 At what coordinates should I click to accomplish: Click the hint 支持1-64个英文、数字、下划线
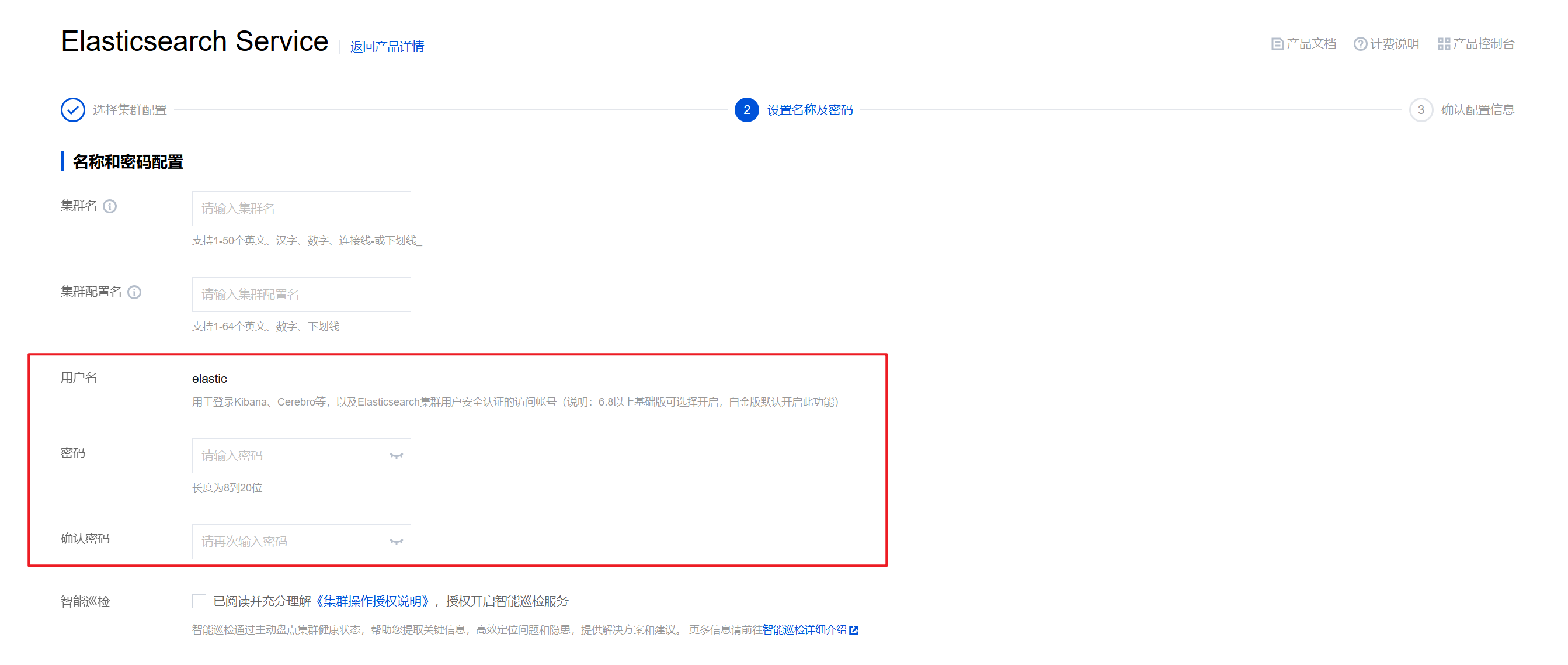(x=265, y=327)
